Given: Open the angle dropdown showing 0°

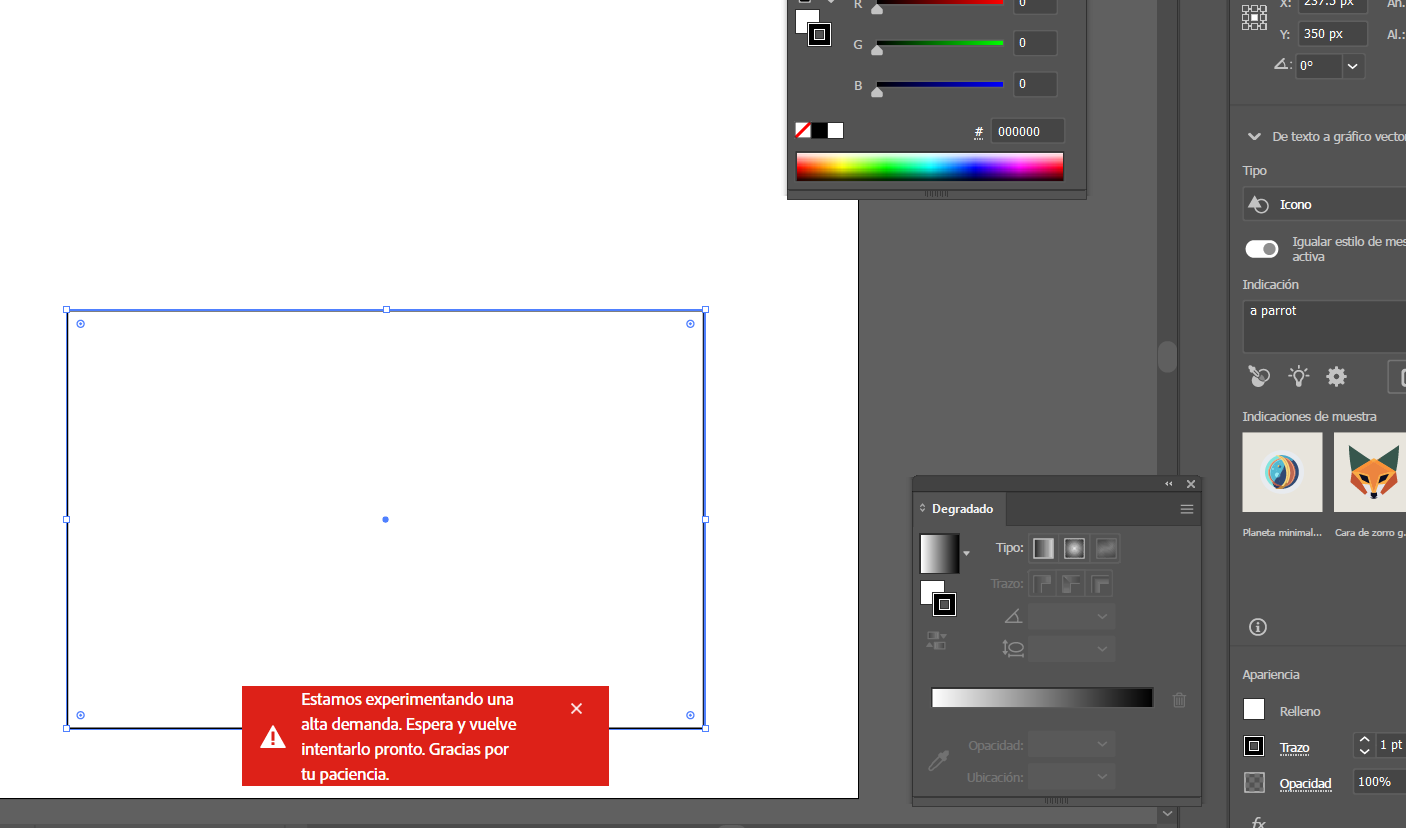Looking at the screenshot, I should click(x=1352, y=66).
